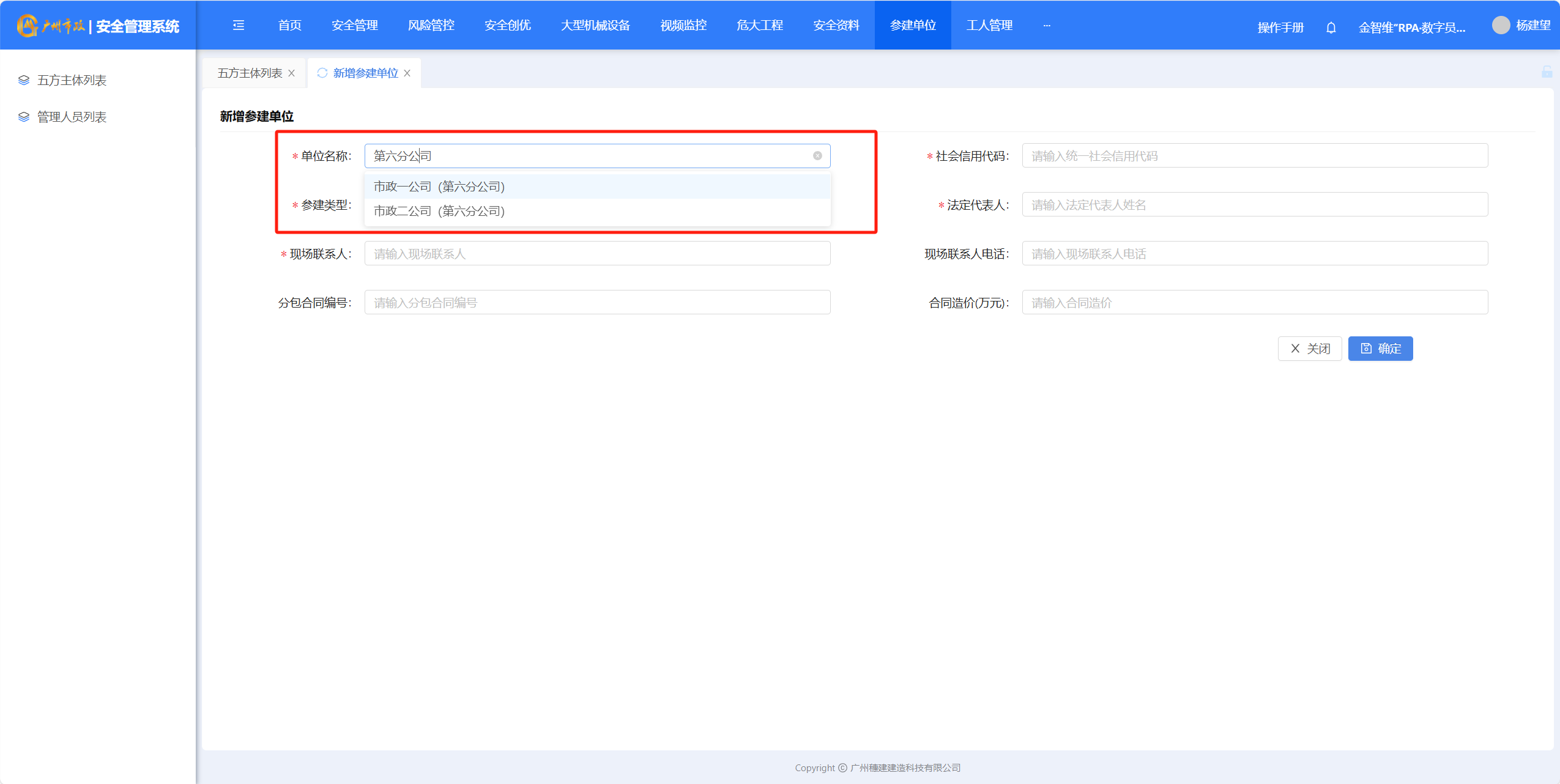The height and width of the screenshot is (784, 1560).
Task: Focus the 社会信用代码 input field
Action: 1254,156
